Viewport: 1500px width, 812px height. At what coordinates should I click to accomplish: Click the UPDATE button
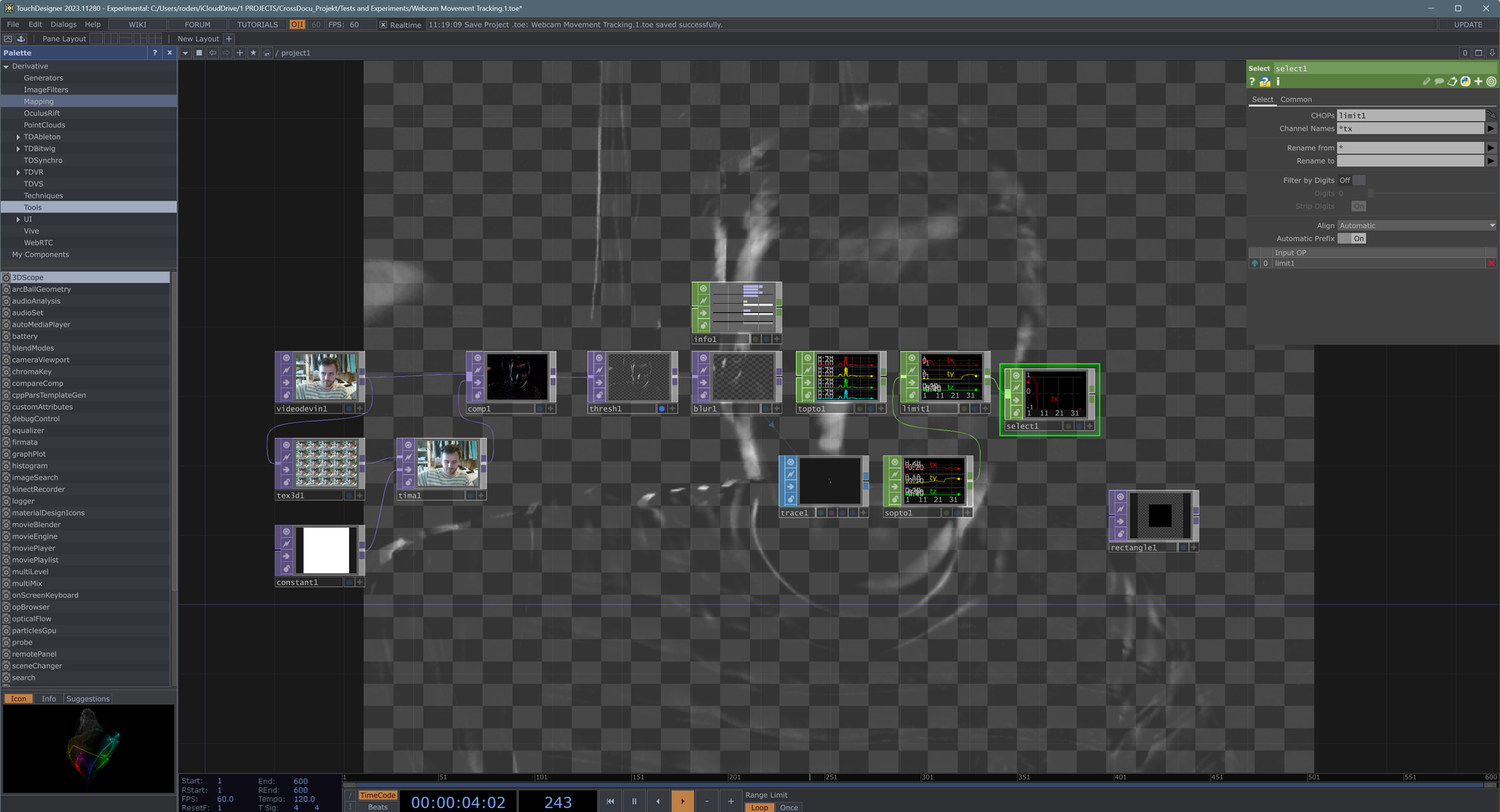point(1468,24)
